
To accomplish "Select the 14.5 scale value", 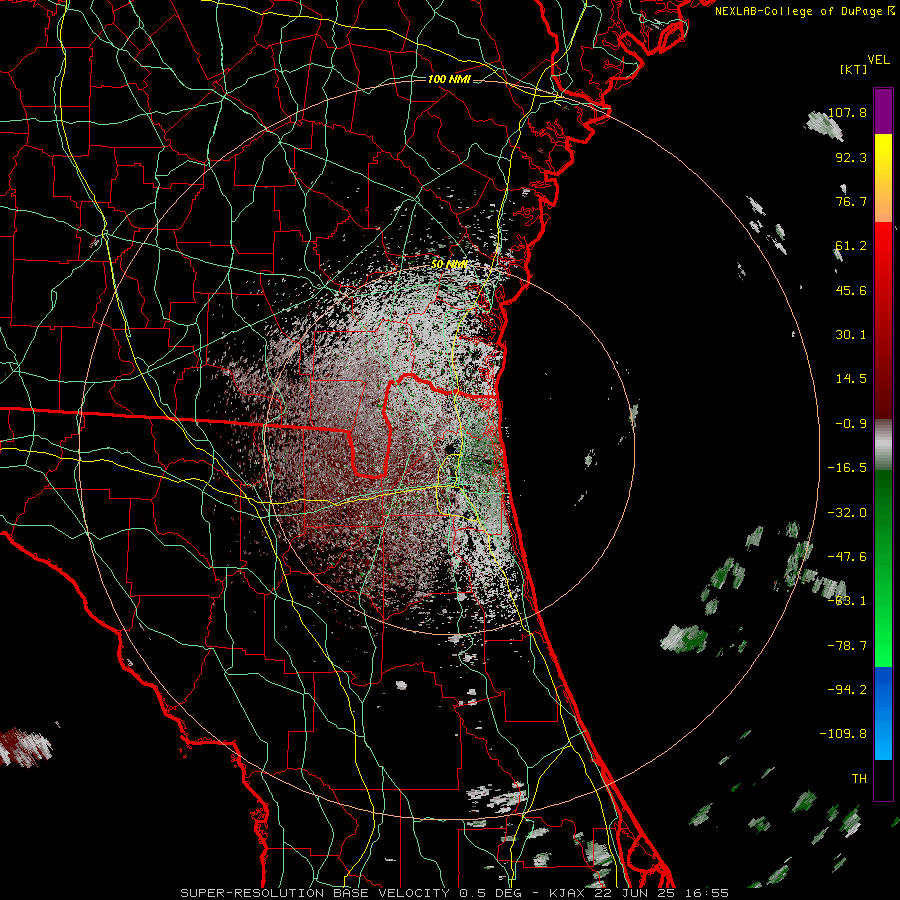I will (851, 379).
